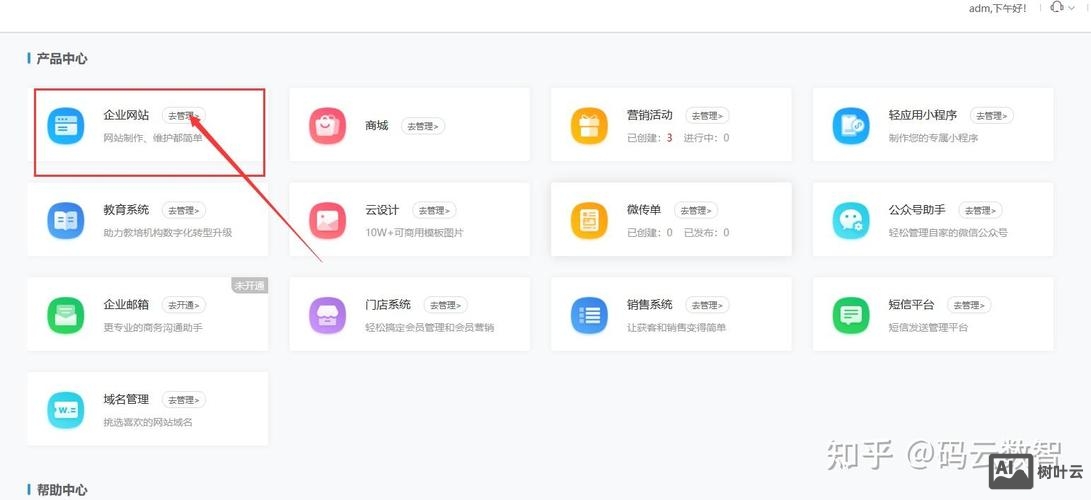Click the 销售系统 title text

tap(649, 305)
